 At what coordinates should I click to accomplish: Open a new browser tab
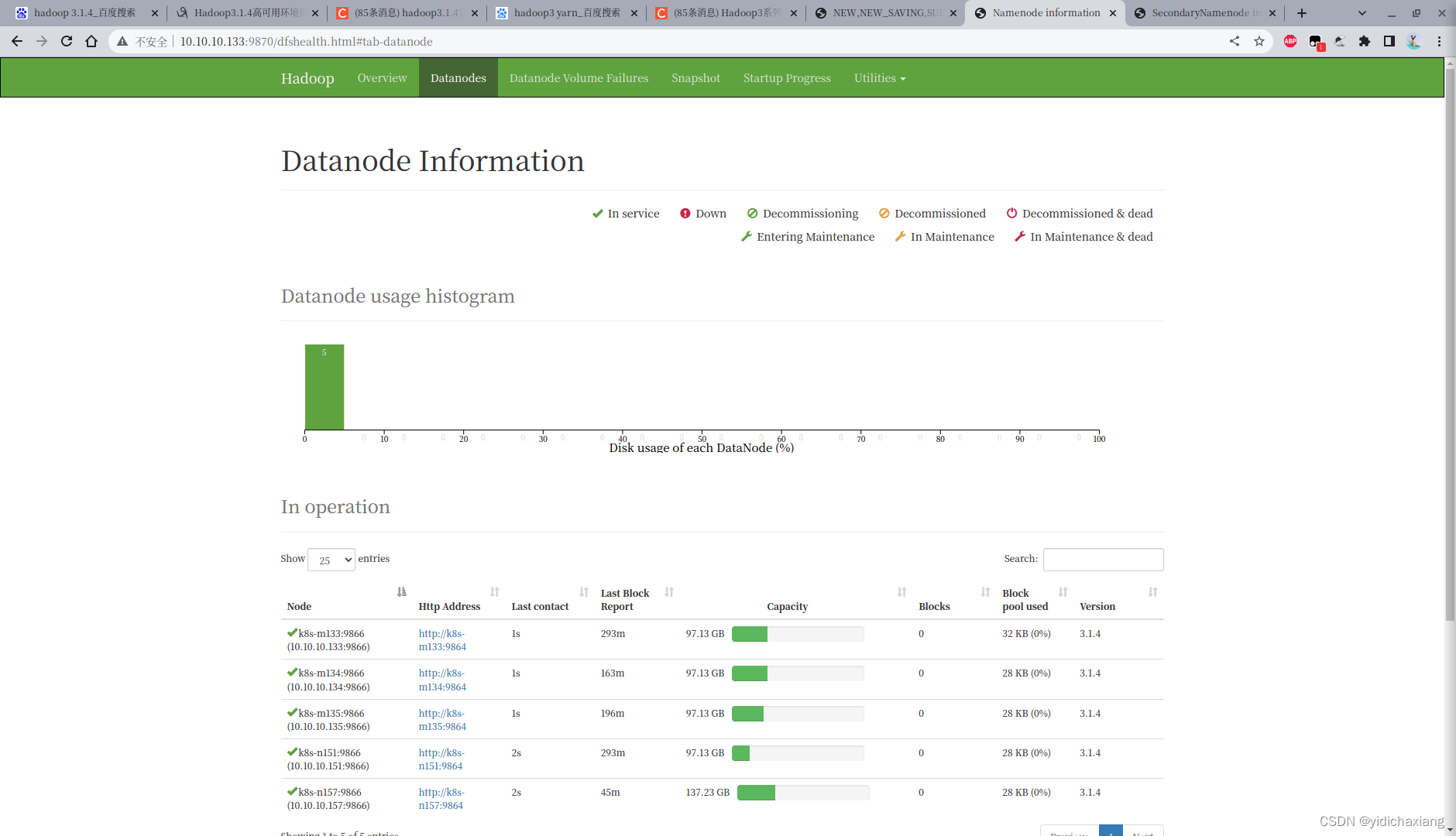tap(1302, 13)
